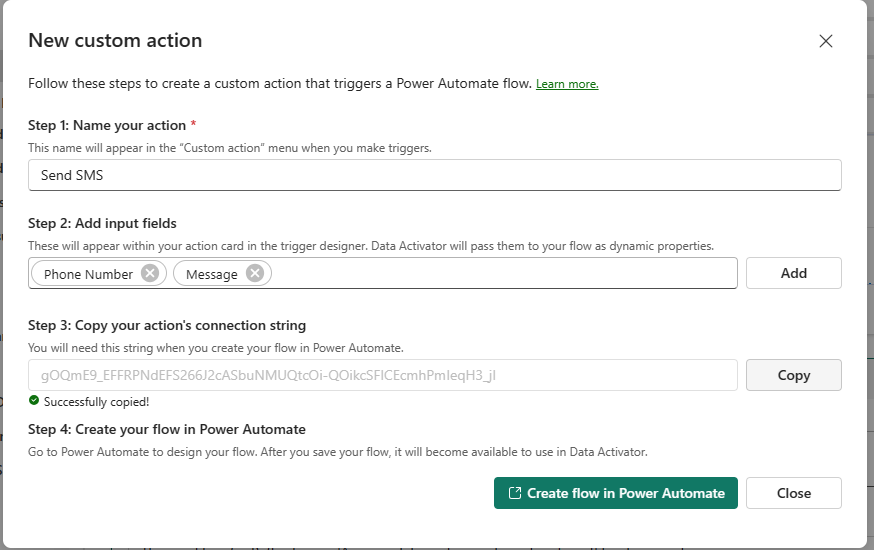Click the Step 1: Name your action label

coord(107,125)
